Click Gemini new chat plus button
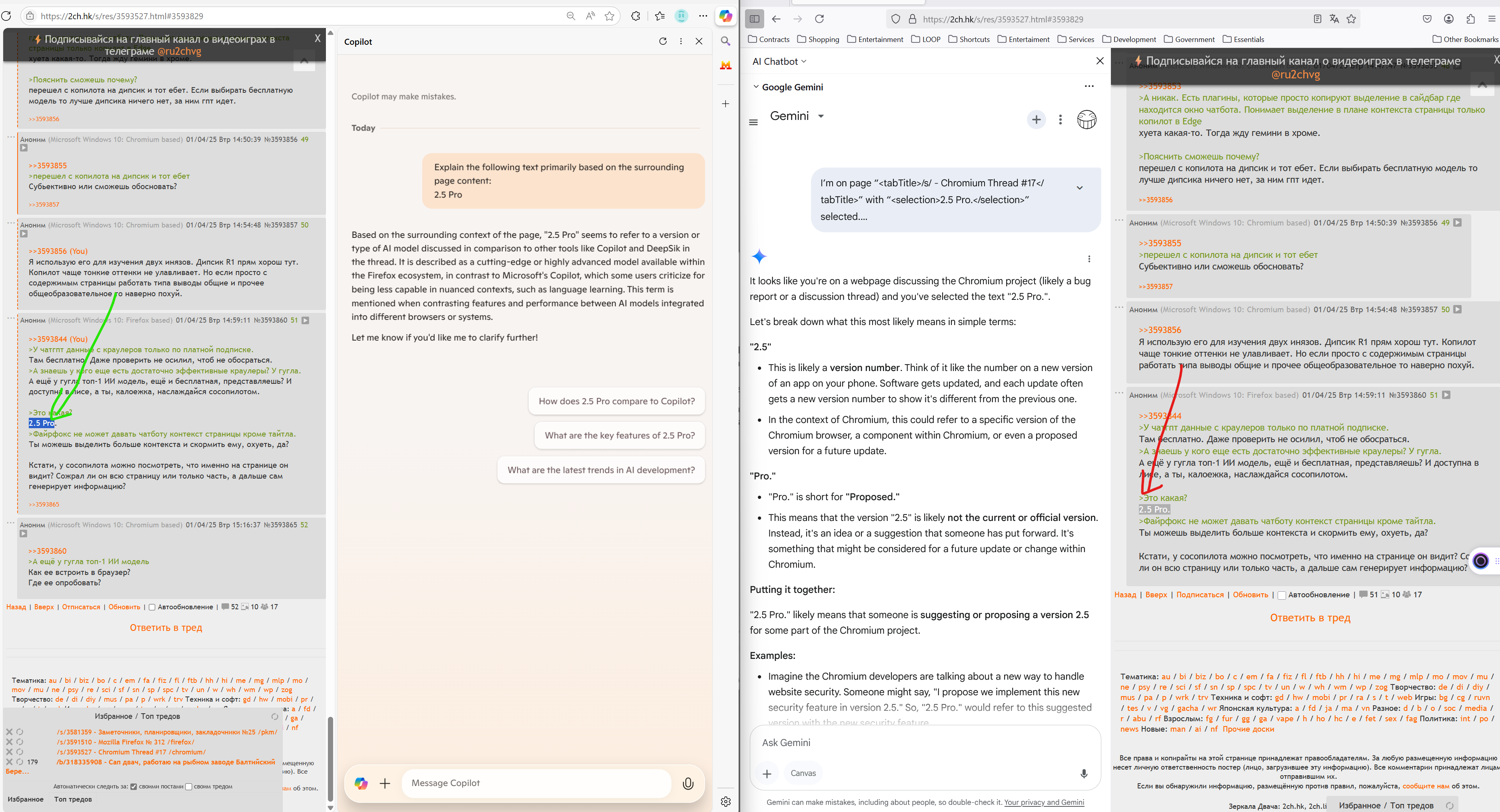 click(x=1036, y=120)
